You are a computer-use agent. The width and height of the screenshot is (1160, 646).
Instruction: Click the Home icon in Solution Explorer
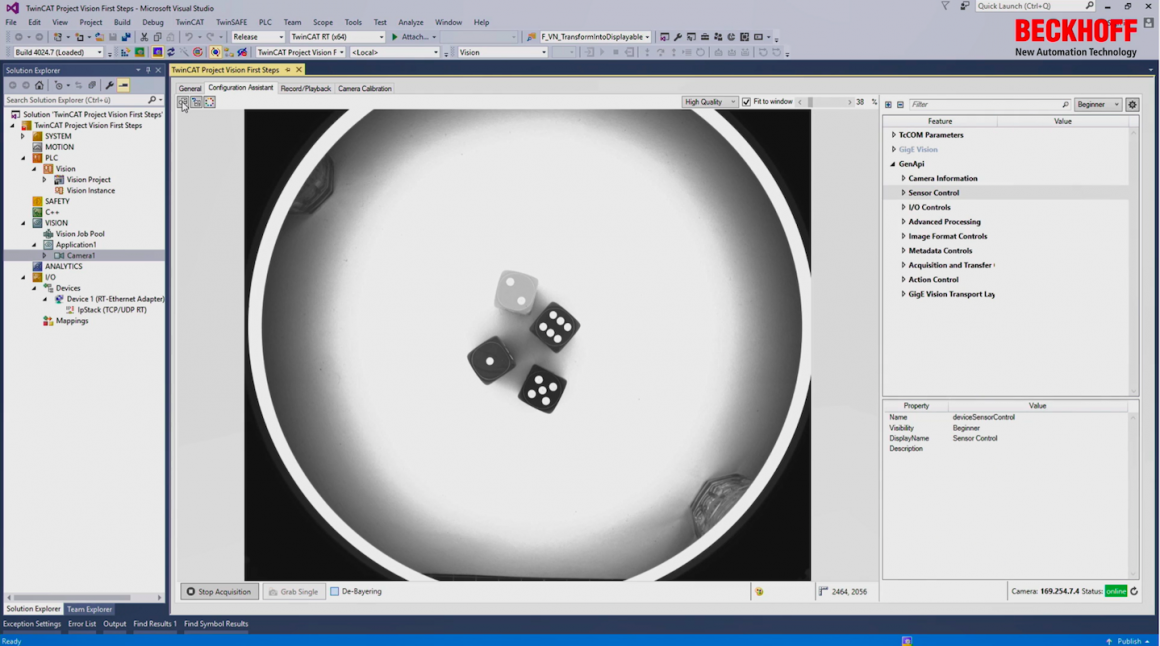tap(39, 86)
